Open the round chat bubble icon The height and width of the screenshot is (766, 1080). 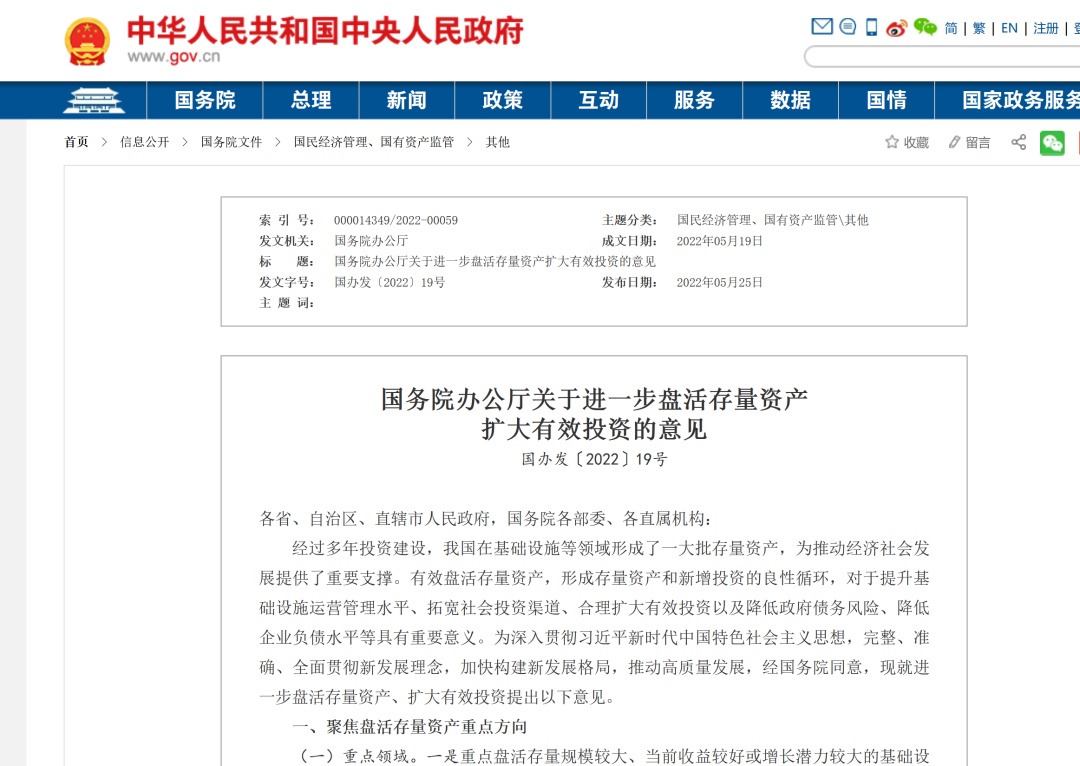coord(848,27)
